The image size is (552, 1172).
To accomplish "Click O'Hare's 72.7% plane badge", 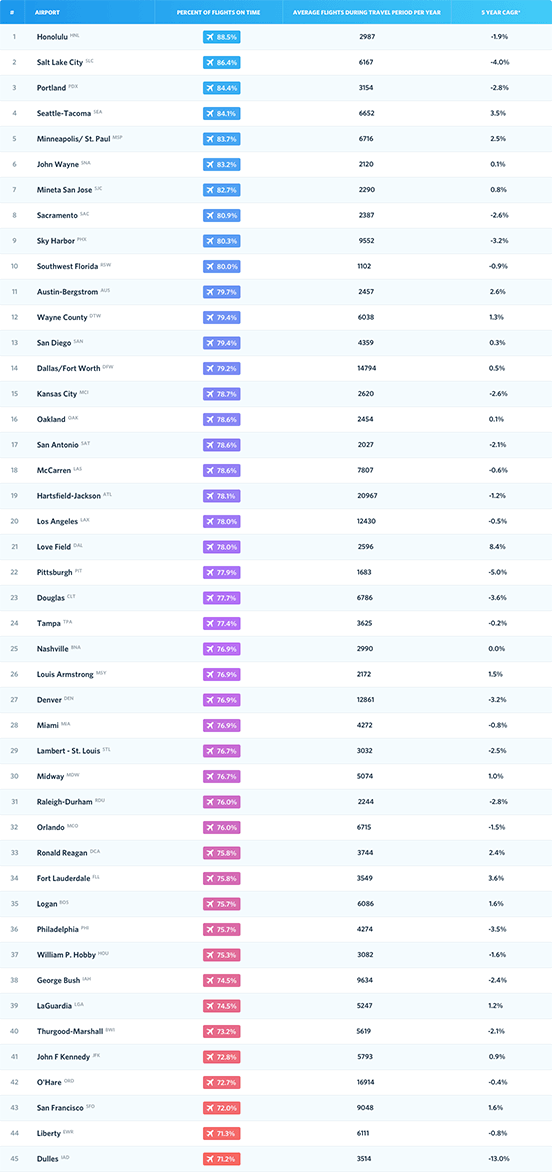I will tap(222, 1083).
